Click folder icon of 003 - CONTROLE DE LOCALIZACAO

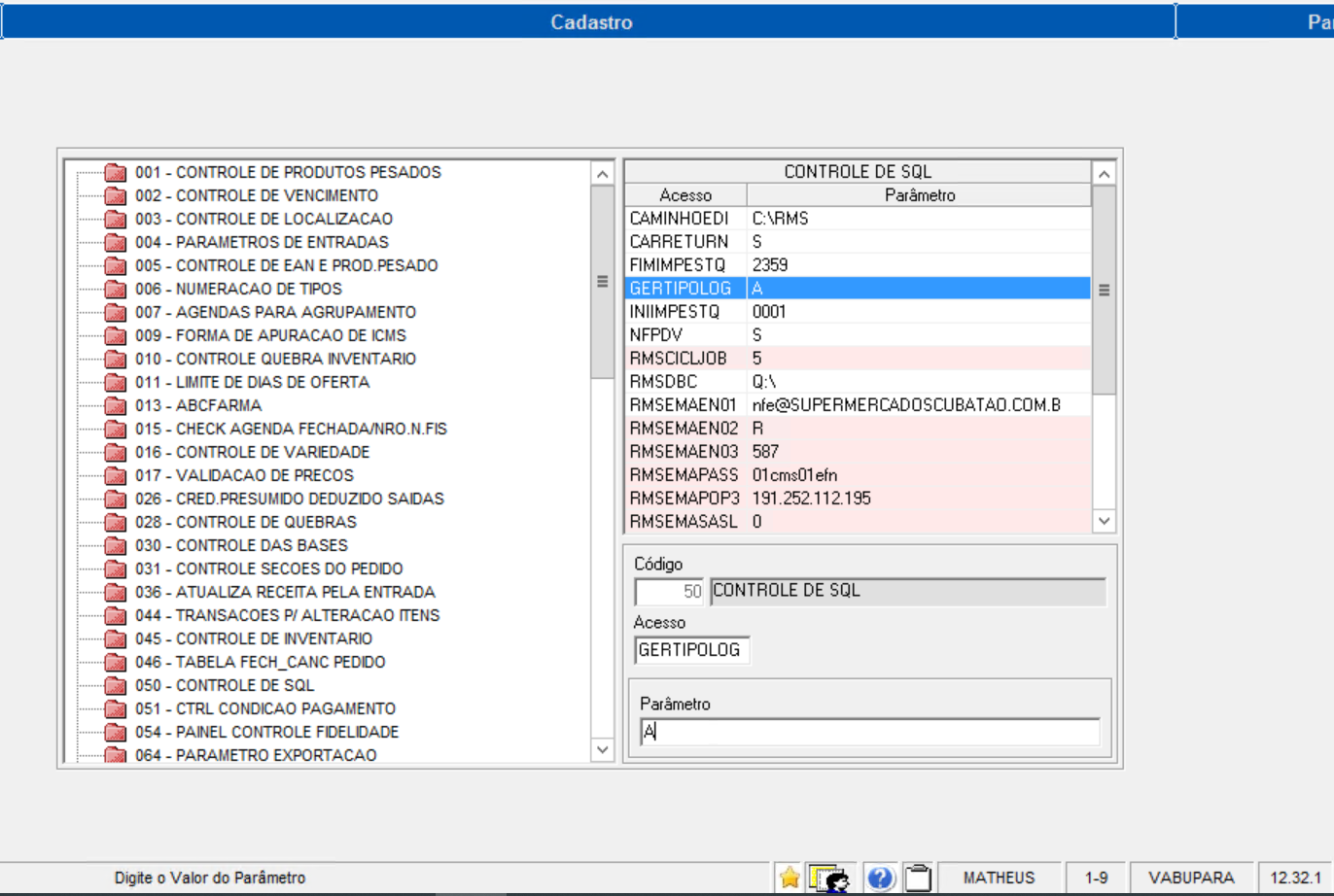click(116, 220)
